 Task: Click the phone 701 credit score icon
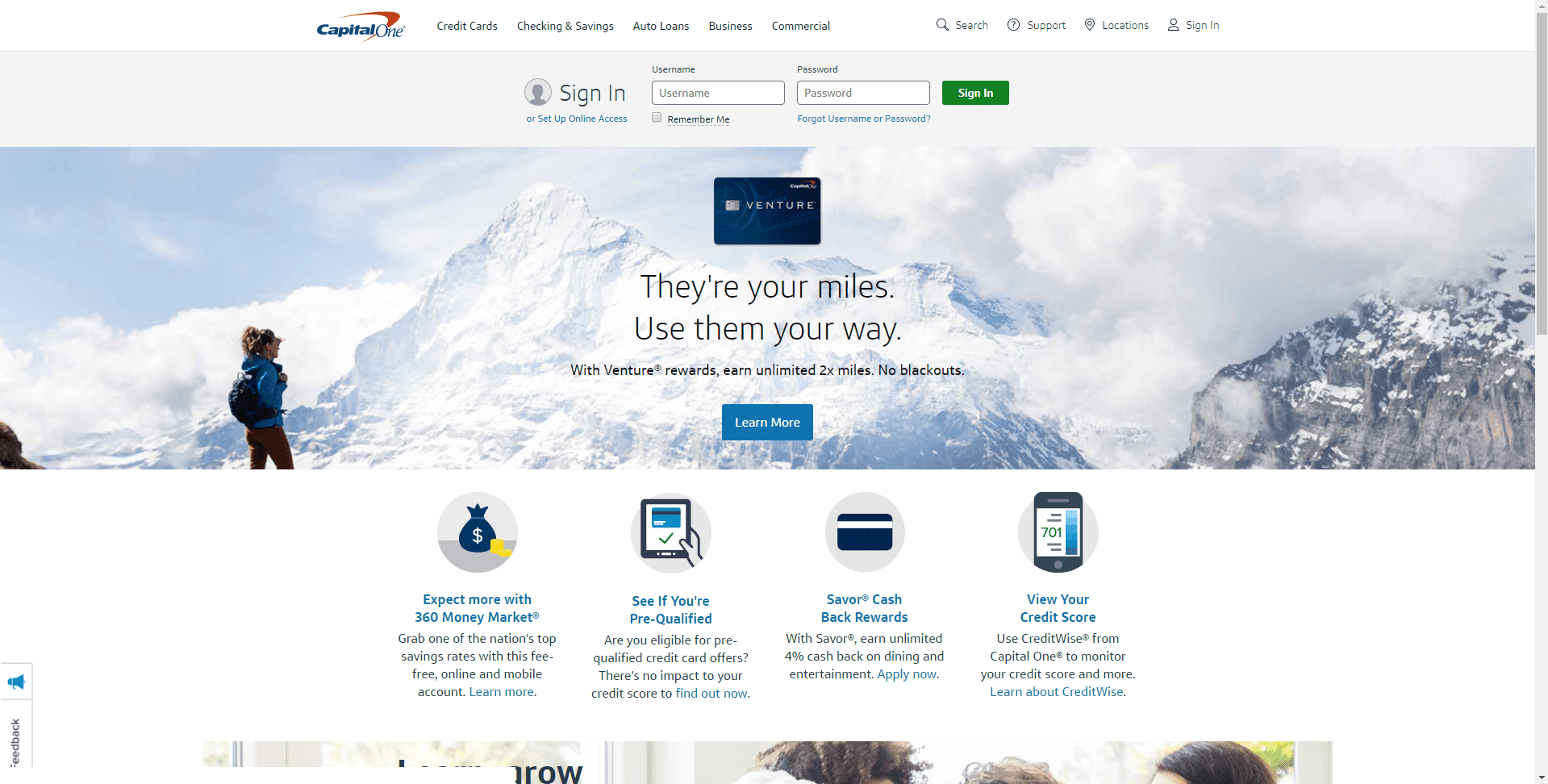point(1058,532)
